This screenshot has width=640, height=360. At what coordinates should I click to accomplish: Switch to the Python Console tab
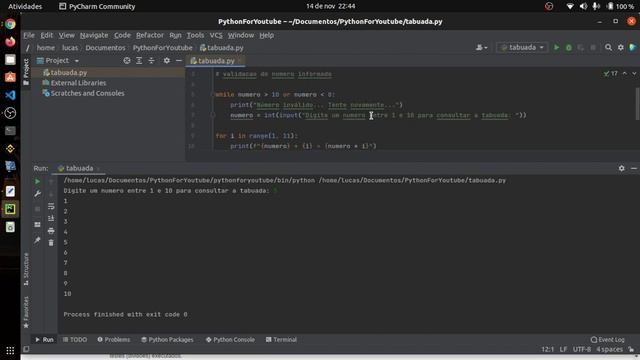pyautogui.click(x=230, y=340)
